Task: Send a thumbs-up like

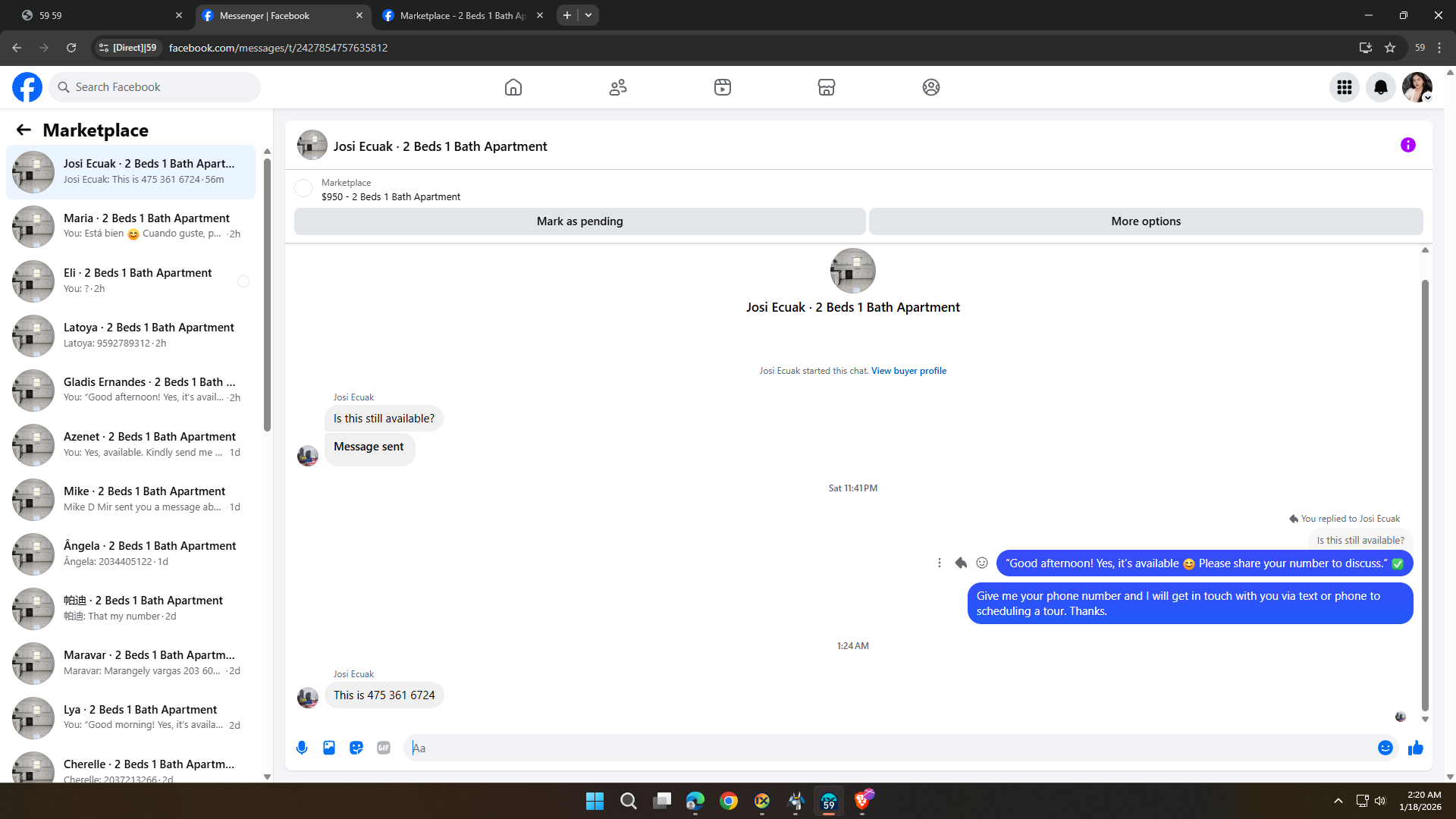Action: (1415, 748)
